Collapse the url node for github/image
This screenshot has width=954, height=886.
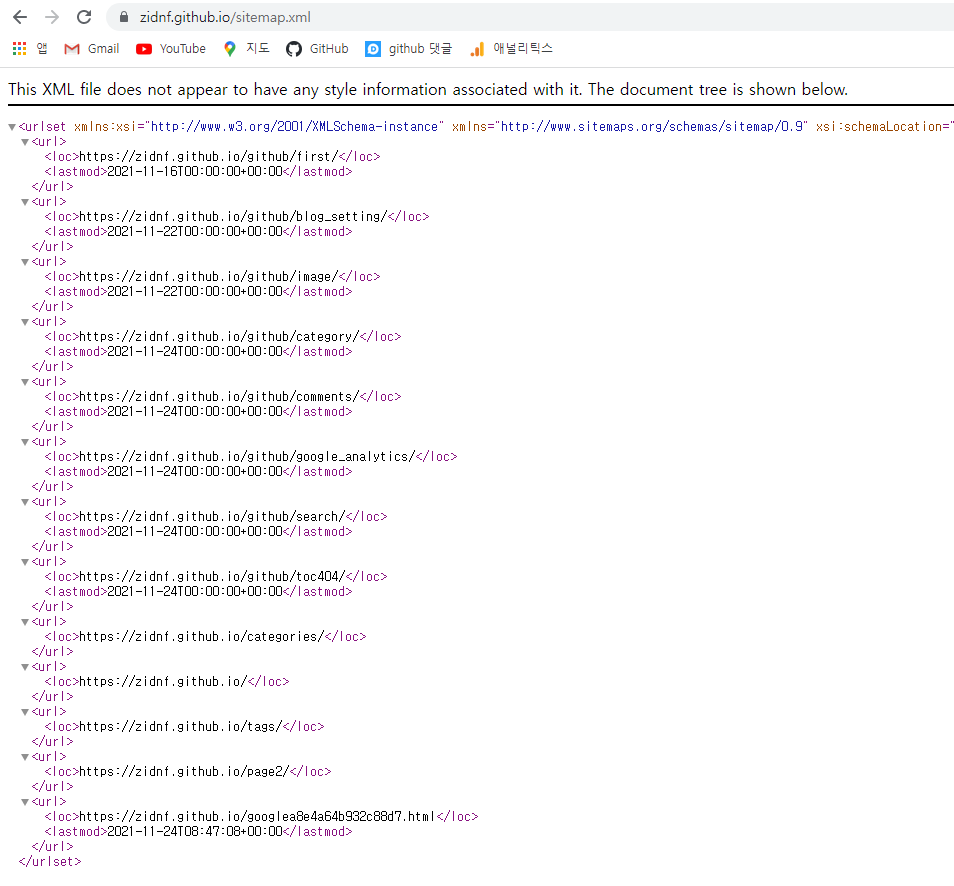[26, 262]
